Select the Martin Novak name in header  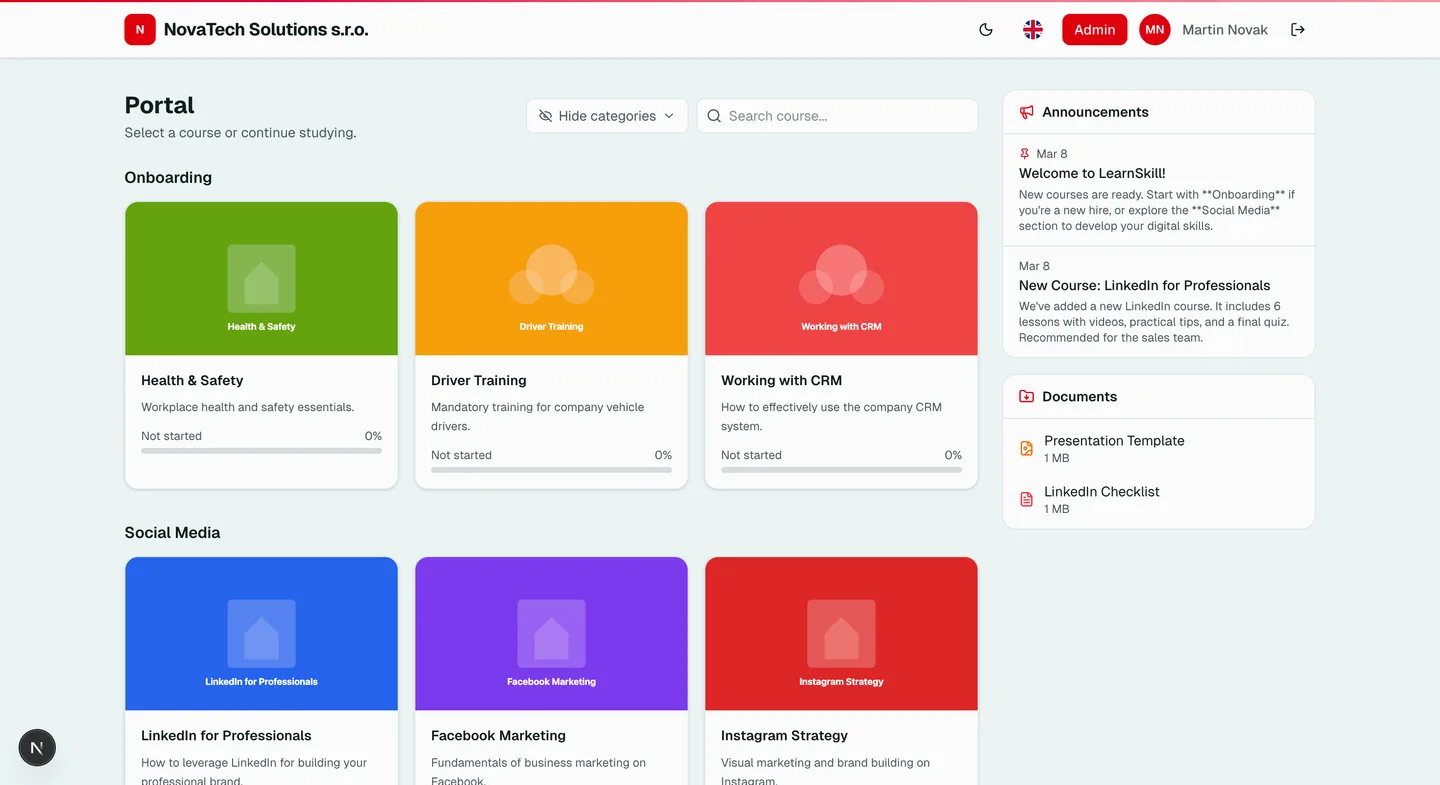point(1224,29)
